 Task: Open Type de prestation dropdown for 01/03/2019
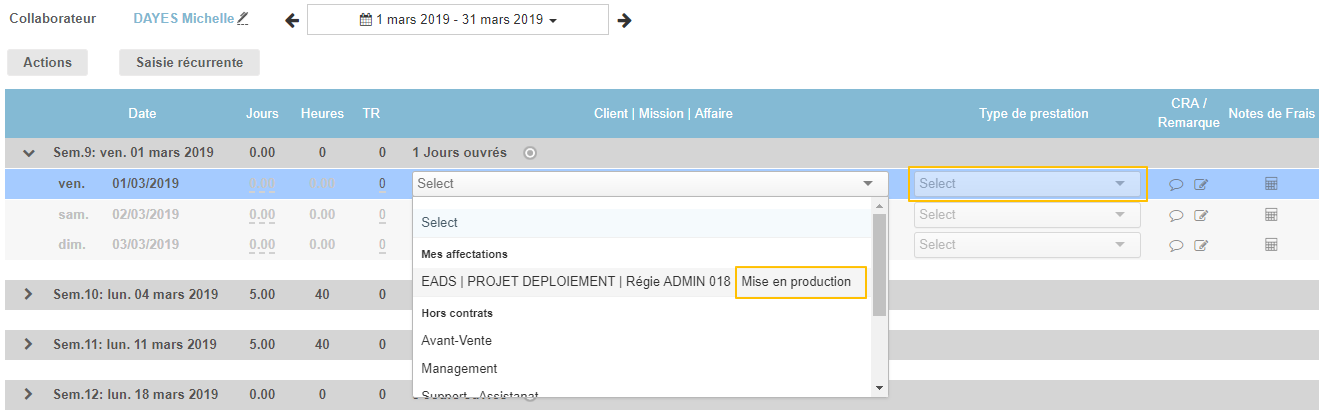[1027, 184]
